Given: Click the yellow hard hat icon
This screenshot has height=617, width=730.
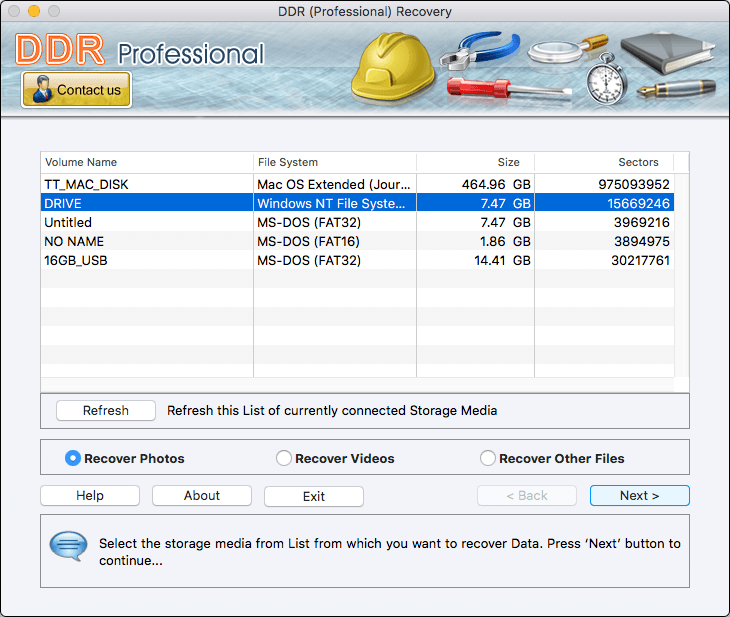Looking at the screenshot, I should (392, 67).
